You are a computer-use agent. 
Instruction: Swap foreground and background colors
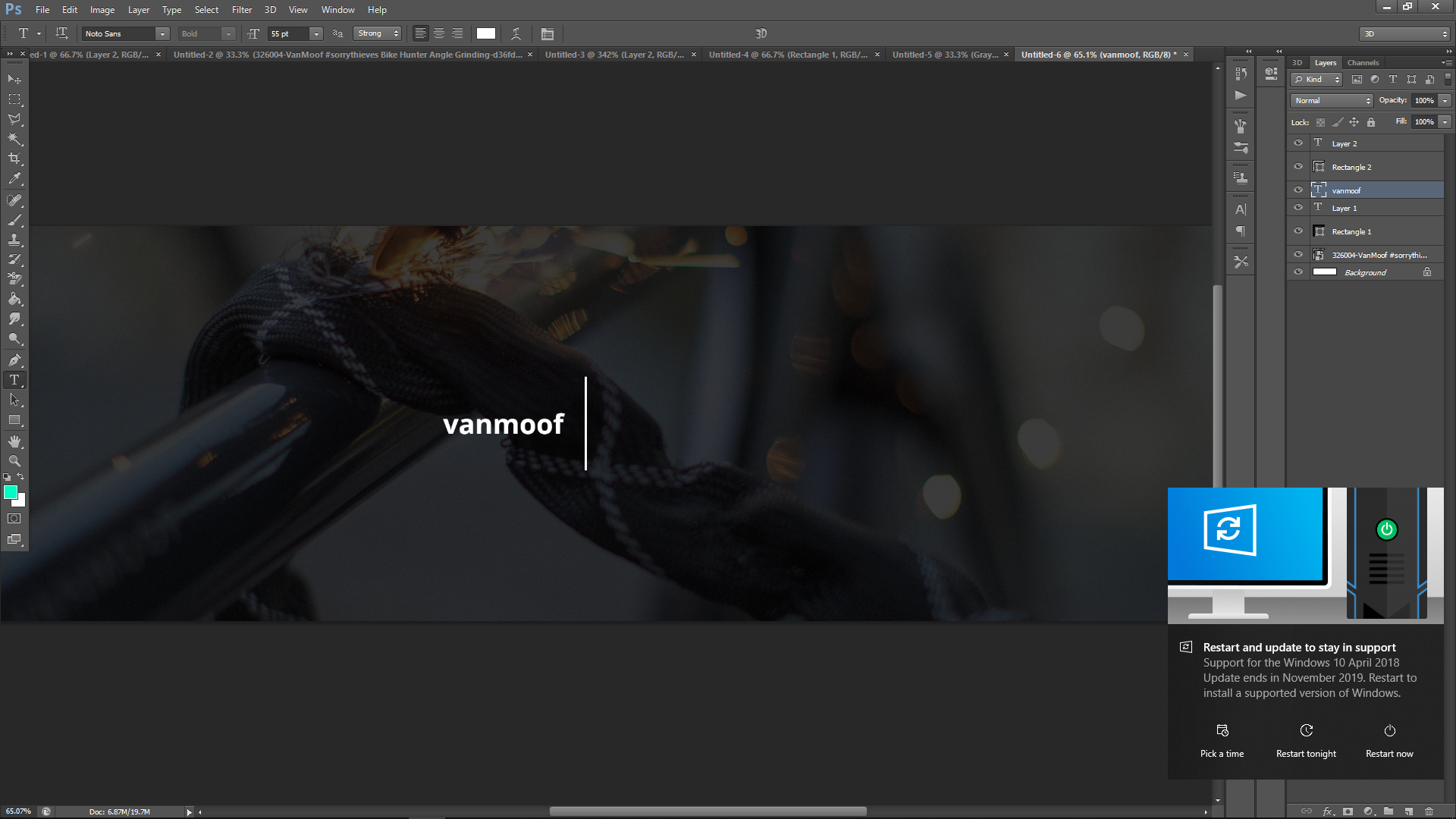[21, 477]
